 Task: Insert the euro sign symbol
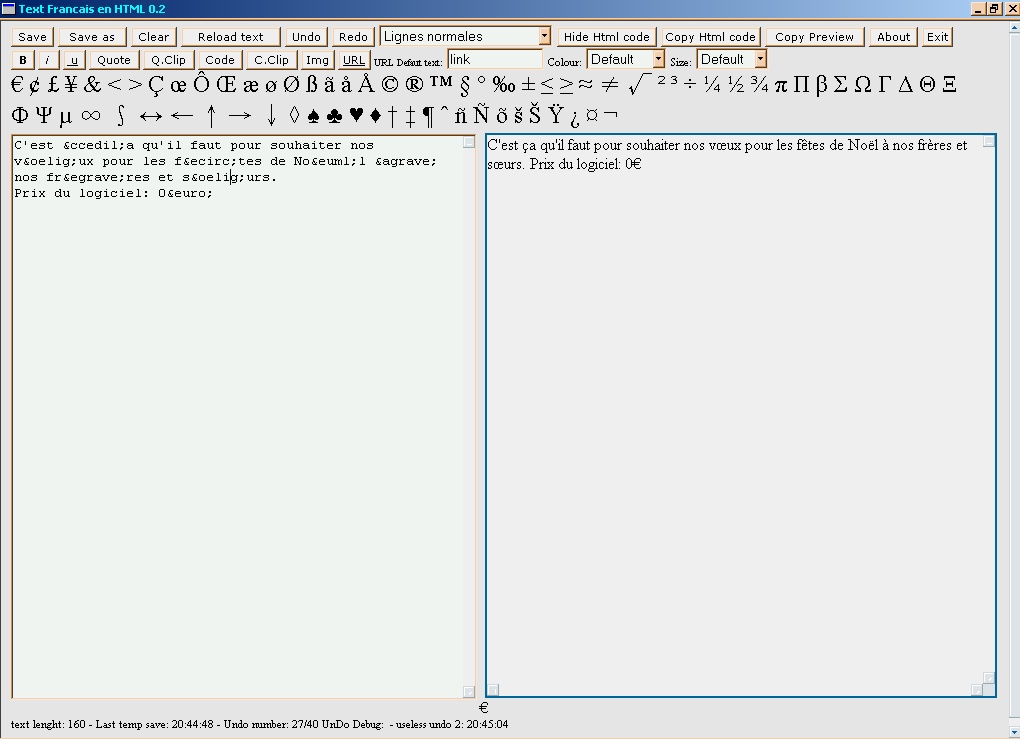coord(18,85)
